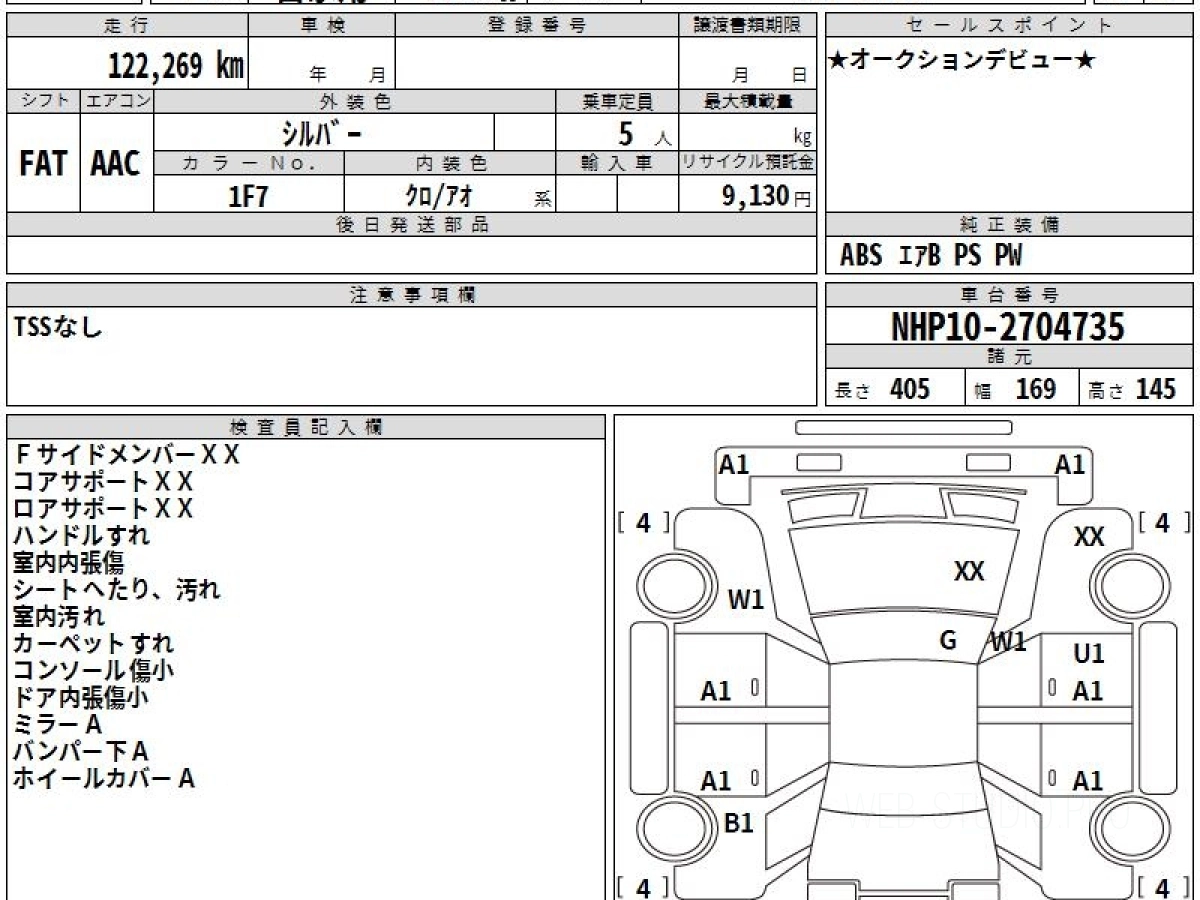The image size is (1200, 900).
Task: Click the ハンドルすれ note
Action: click(82, 536)
